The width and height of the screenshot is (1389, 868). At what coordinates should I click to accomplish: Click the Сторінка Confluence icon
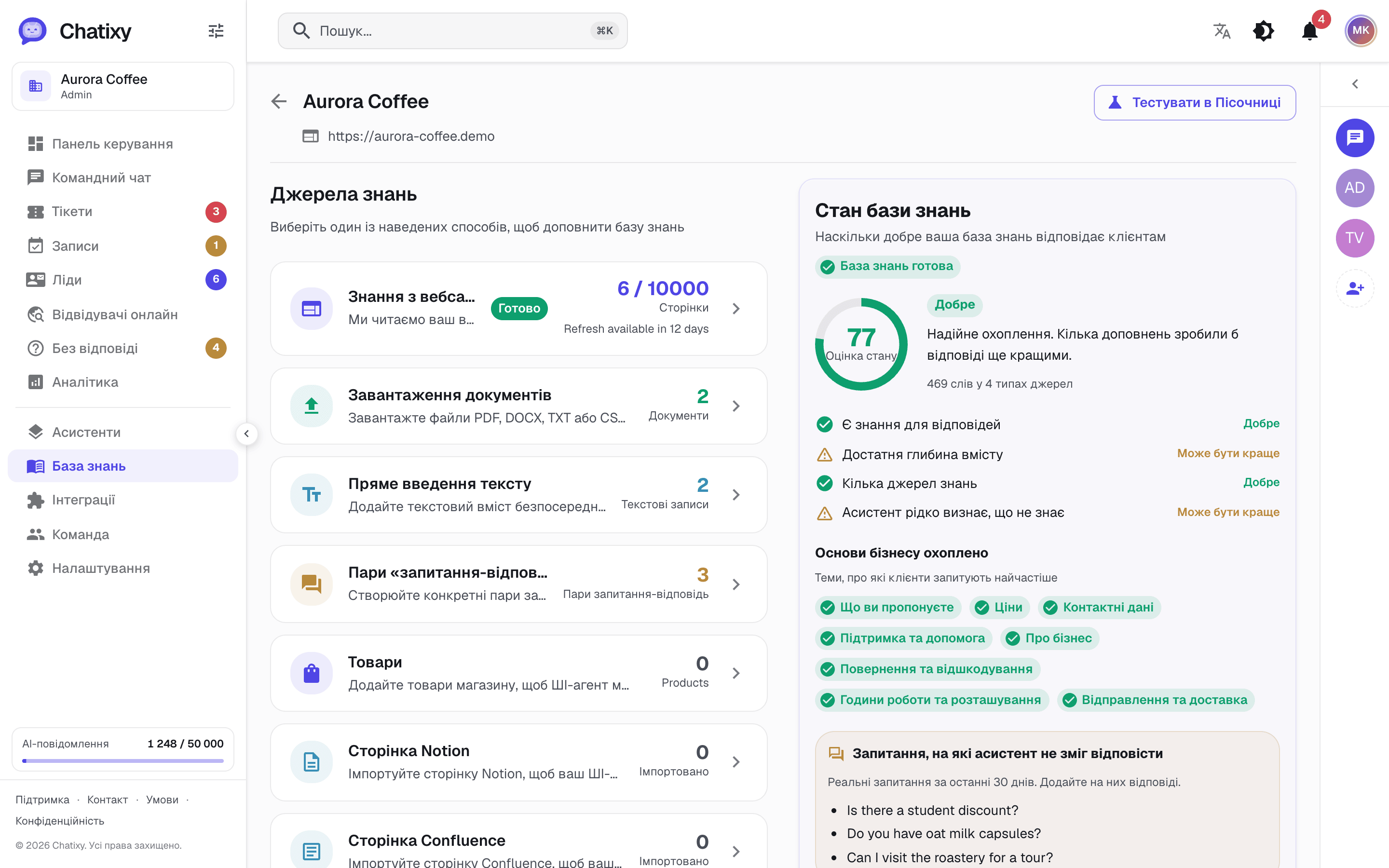[311, 851]
